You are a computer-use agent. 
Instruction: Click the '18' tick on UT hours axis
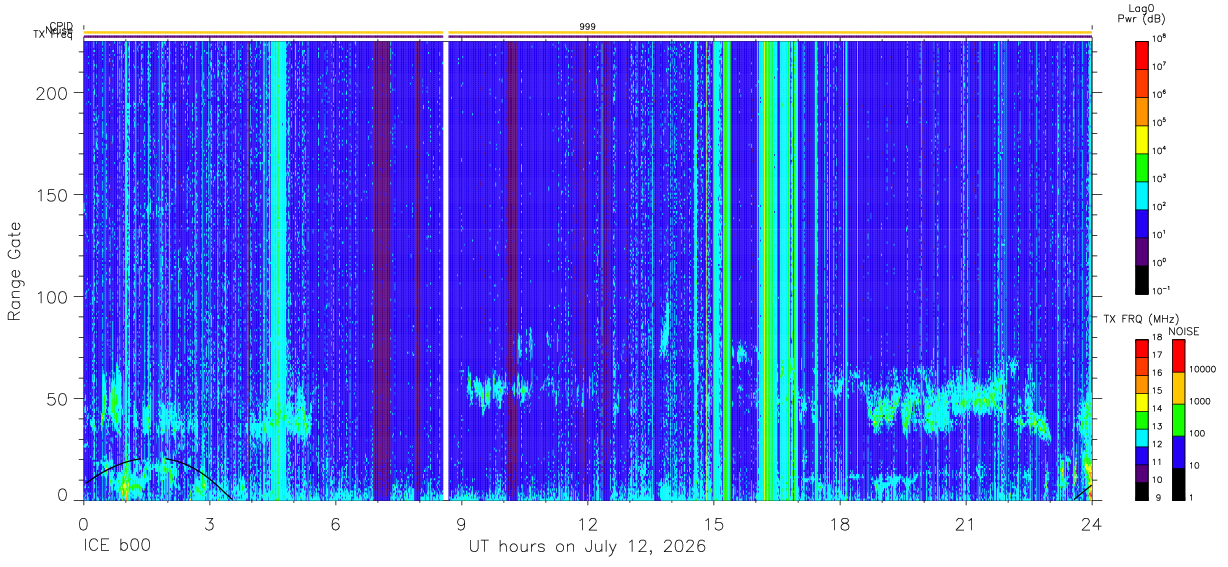839,523
